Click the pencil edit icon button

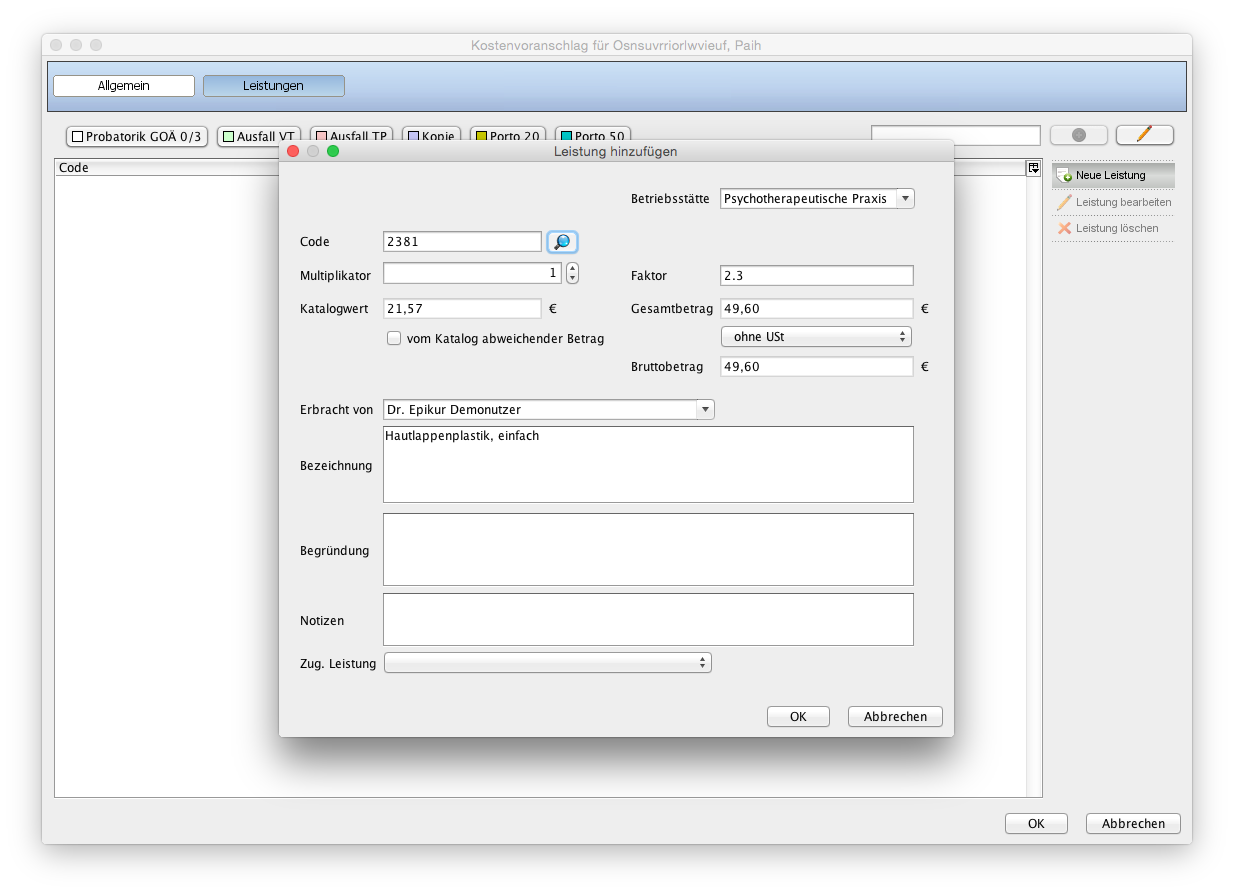tap(1144, 135)
